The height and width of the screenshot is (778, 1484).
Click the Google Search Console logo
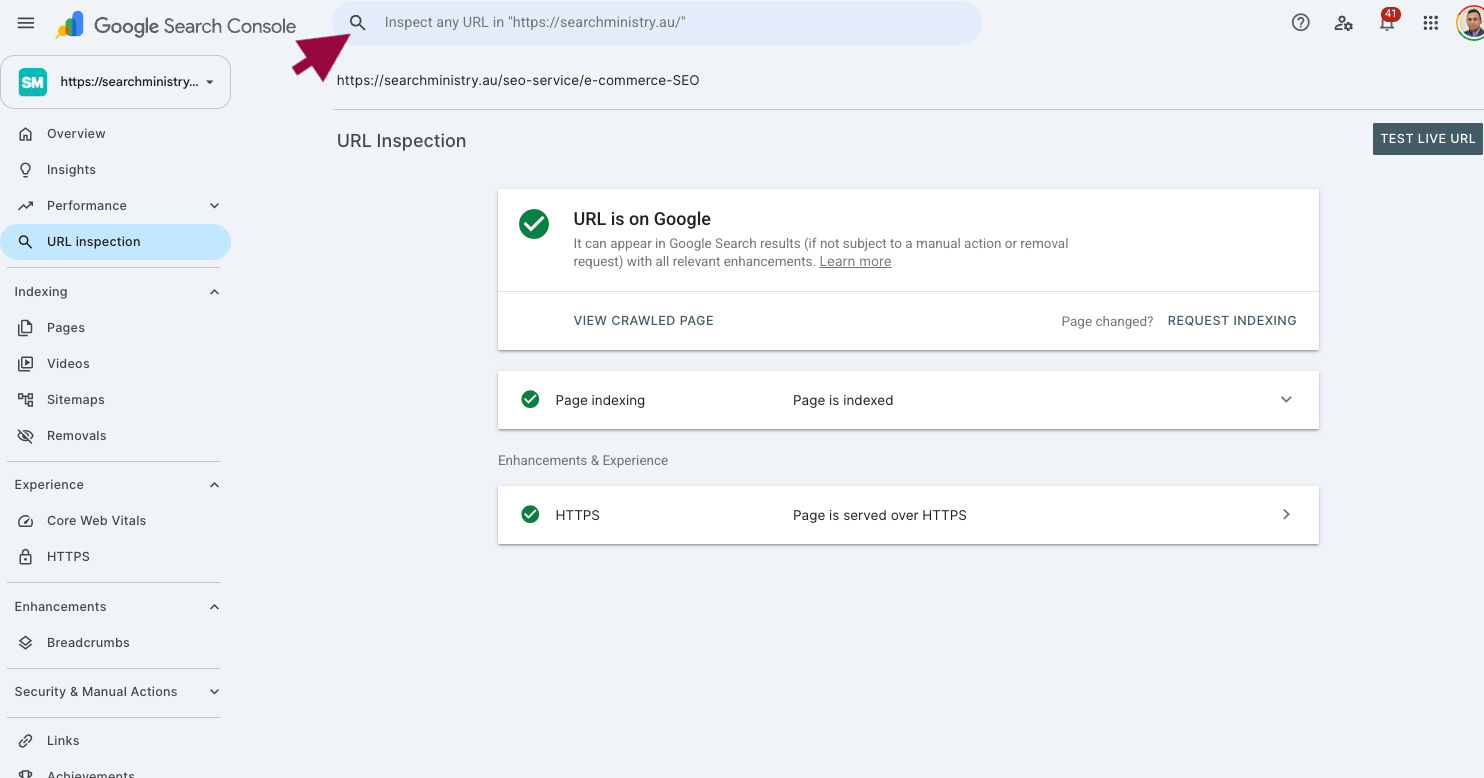click(176, 25)
